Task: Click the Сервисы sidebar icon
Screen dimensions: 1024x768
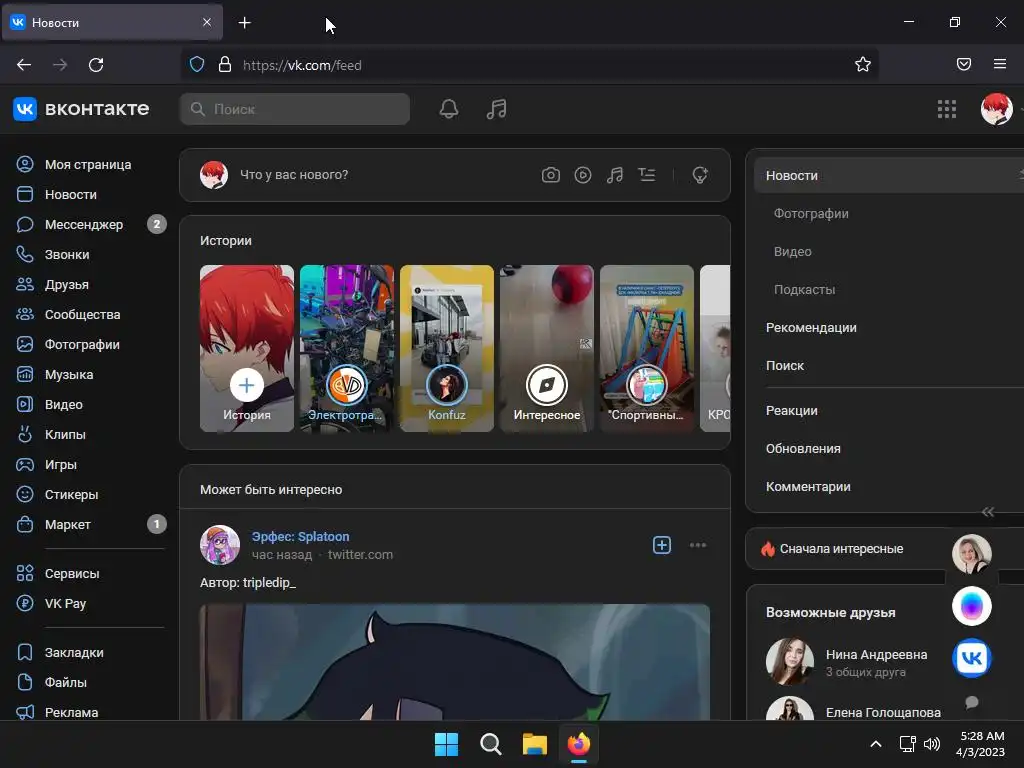Action: coord(25,573)
